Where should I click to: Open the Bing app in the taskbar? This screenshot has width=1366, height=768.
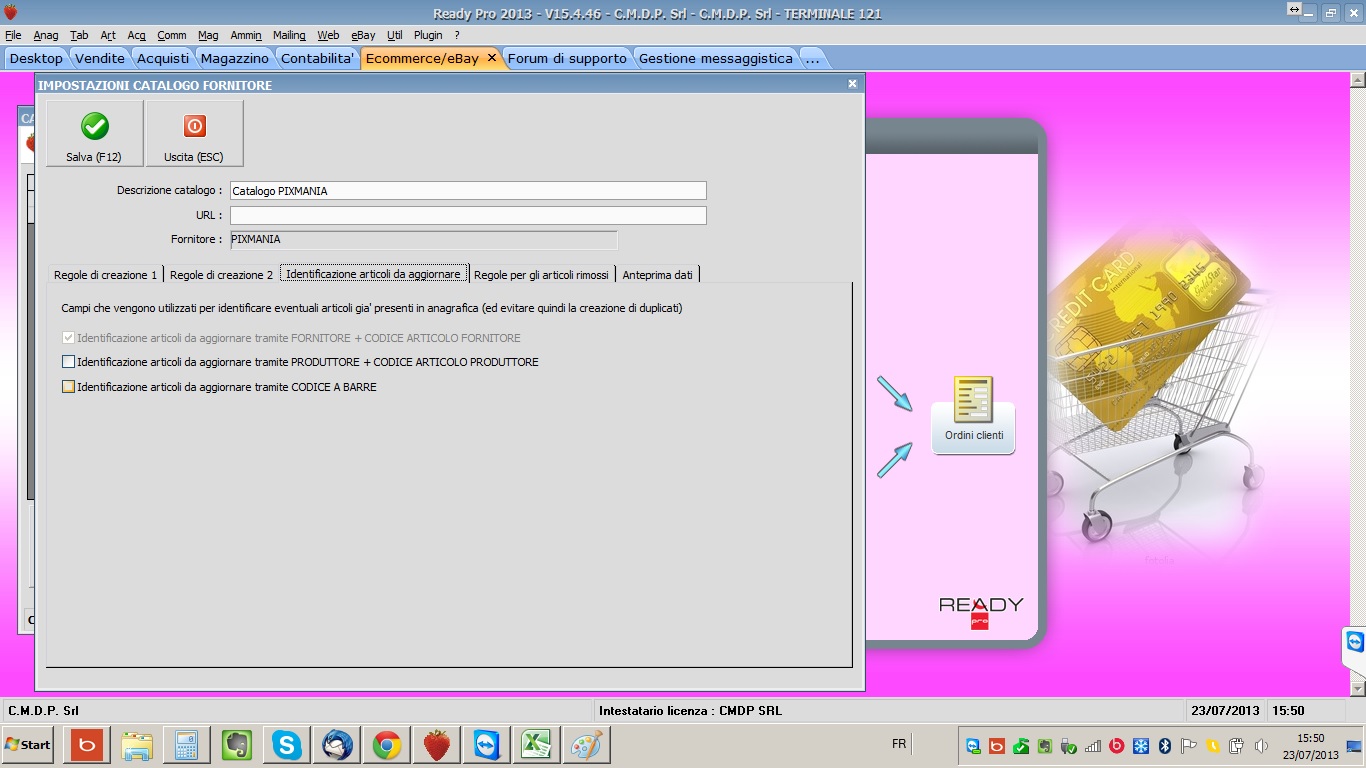[x=87, y=745]
